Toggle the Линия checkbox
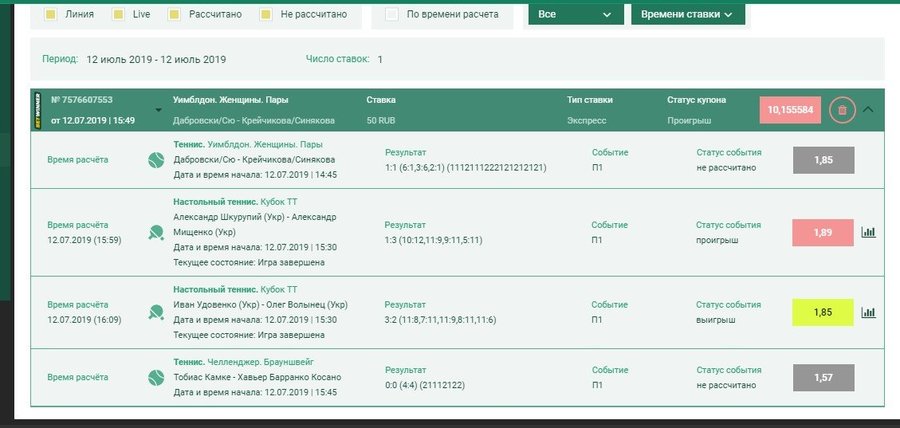Viewport: 900px width, 428px height. [x=51, y=15]
